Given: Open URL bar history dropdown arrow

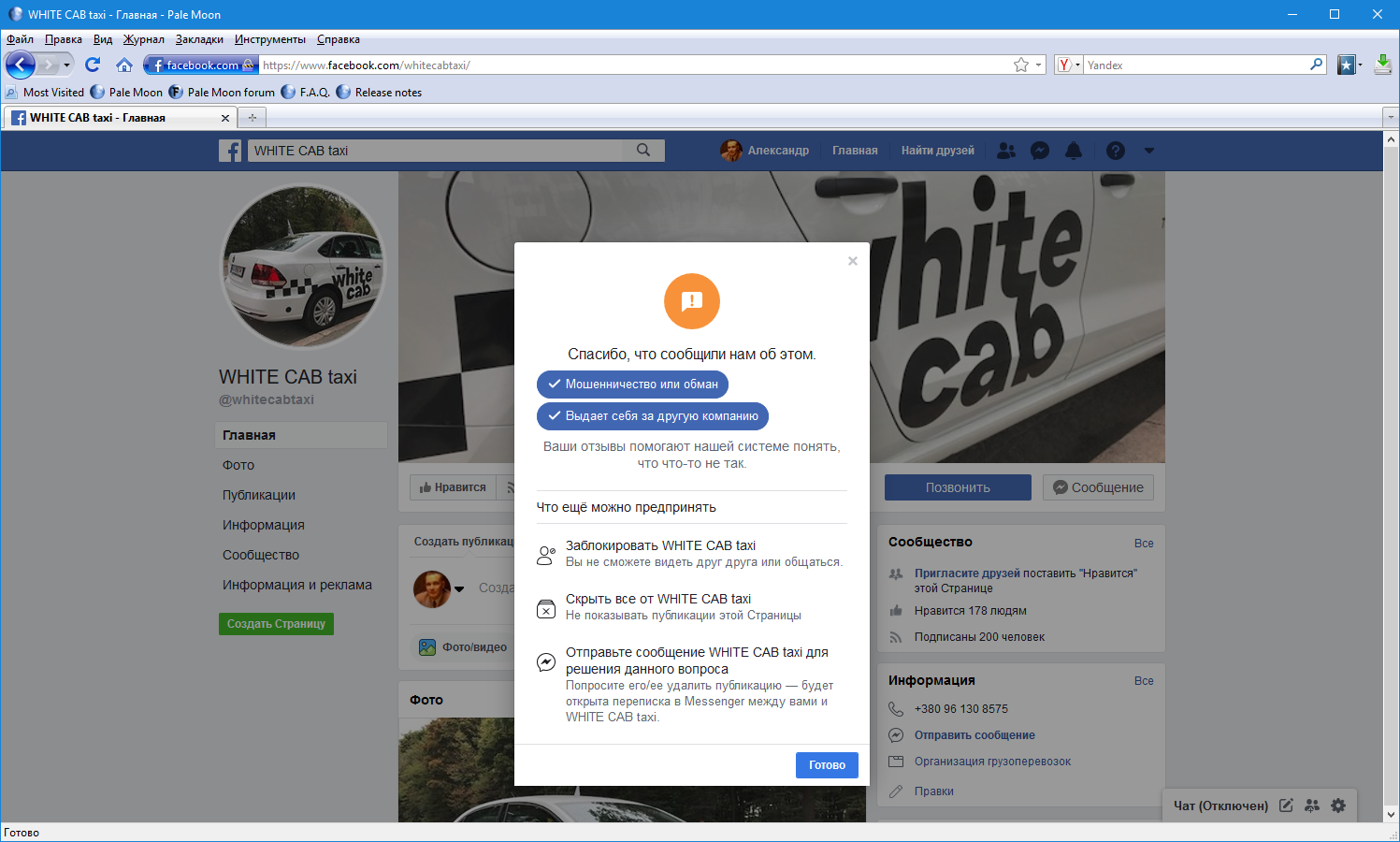Looking at the screenshot, I should pyautogui.click(x=1038, y=65).
